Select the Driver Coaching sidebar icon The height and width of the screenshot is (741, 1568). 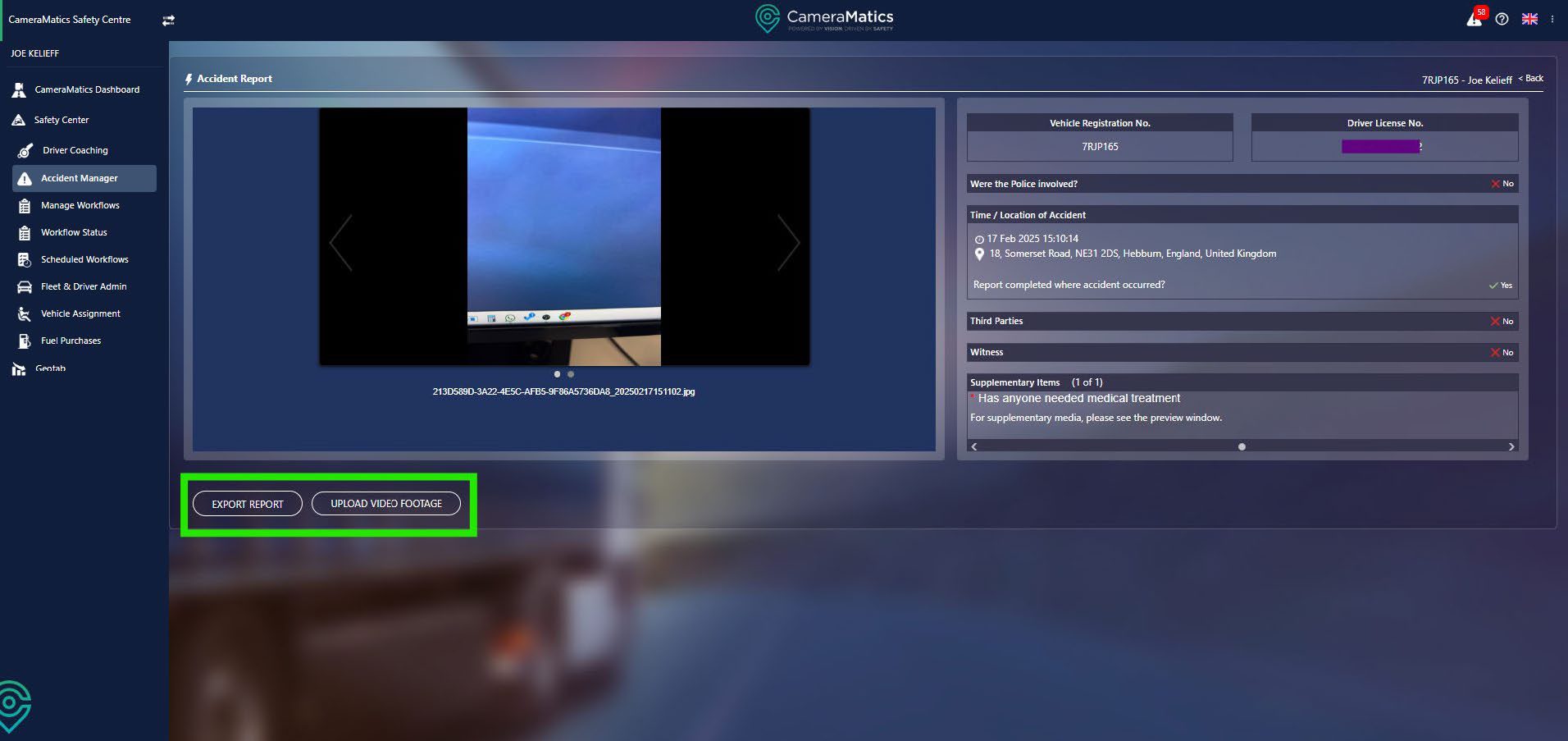tap(25, 151)
